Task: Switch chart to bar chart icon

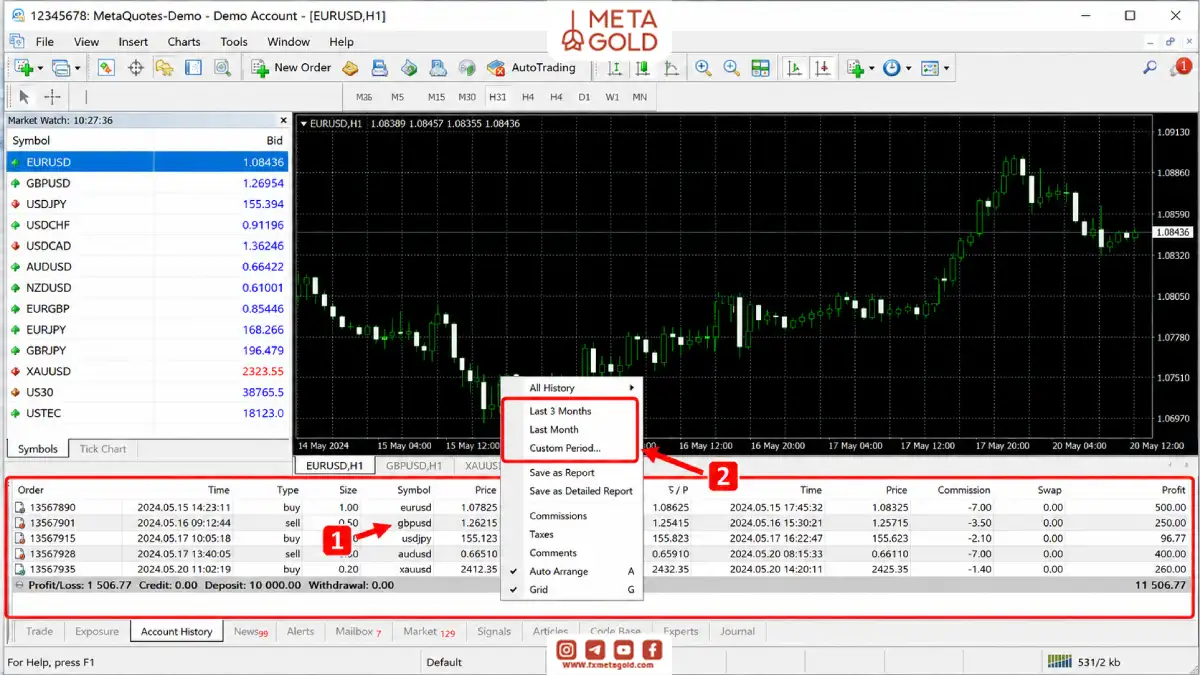Action: click(615, 68)
